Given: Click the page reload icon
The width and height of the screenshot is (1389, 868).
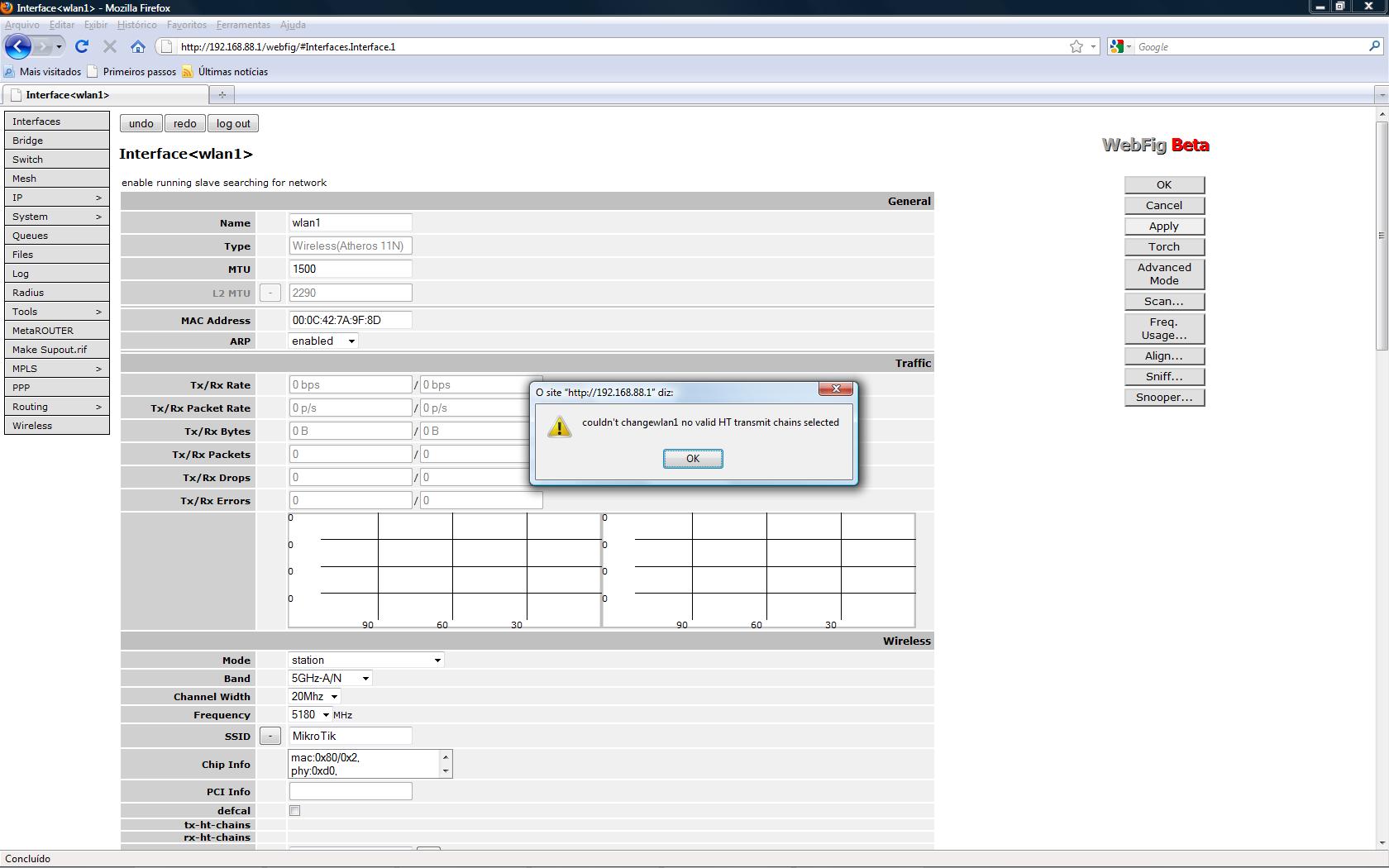Looking at the screenshot, I should click(81, 46).
